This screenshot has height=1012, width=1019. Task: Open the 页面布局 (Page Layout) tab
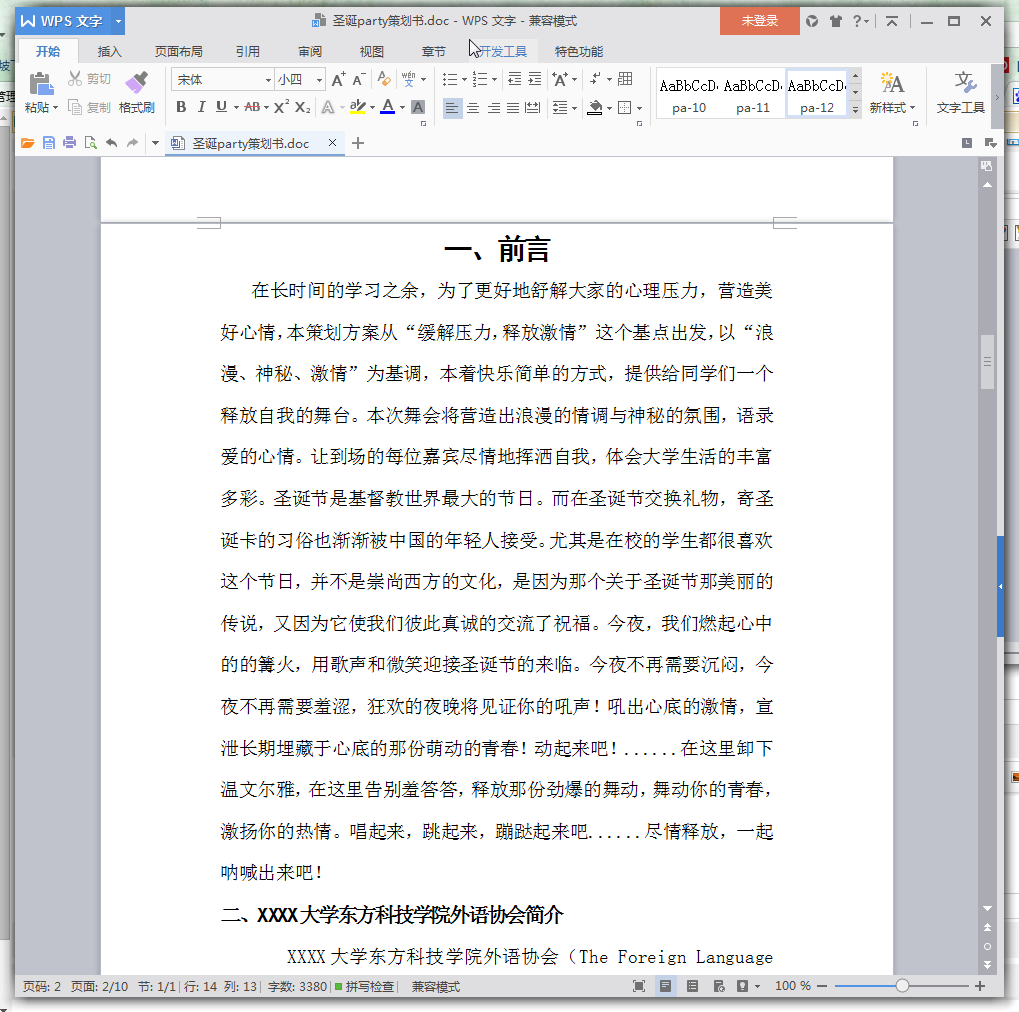point(178,52)
